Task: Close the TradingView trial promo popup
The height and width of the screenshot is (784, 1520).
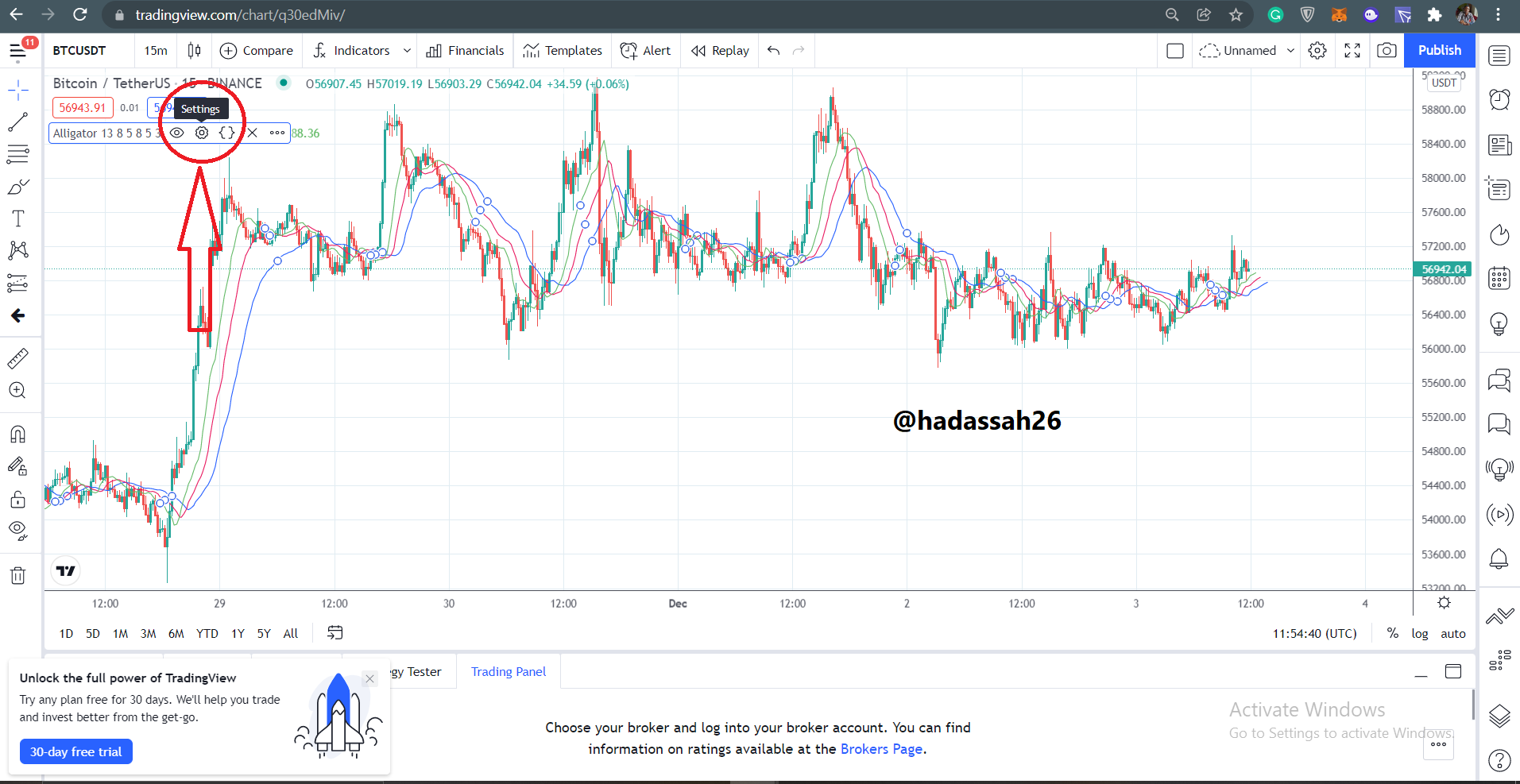Action: [x=369, y=678]
